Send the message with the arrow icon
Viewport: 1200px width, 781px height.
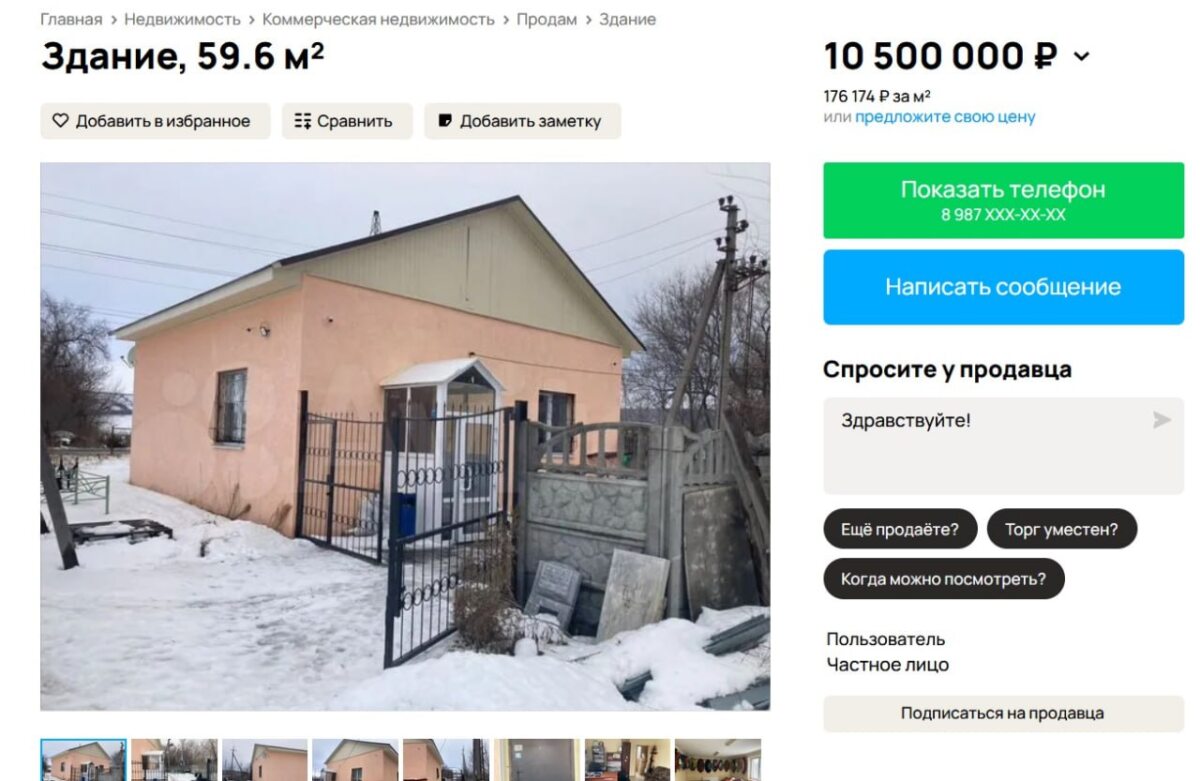pyautogui.click(x=1161, y=420)
